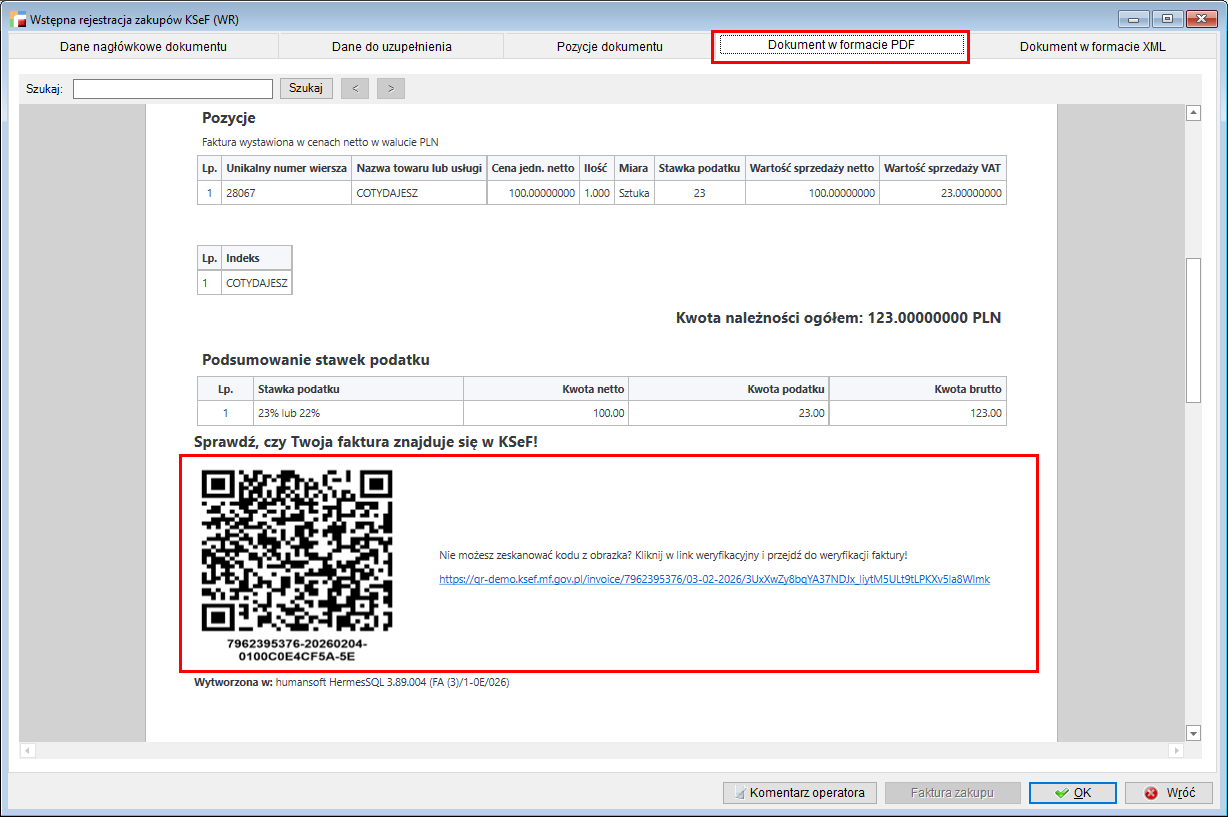Open the Dane nagłówkowe dokumentu tab
1228x817 pixels.
point(143,47)
